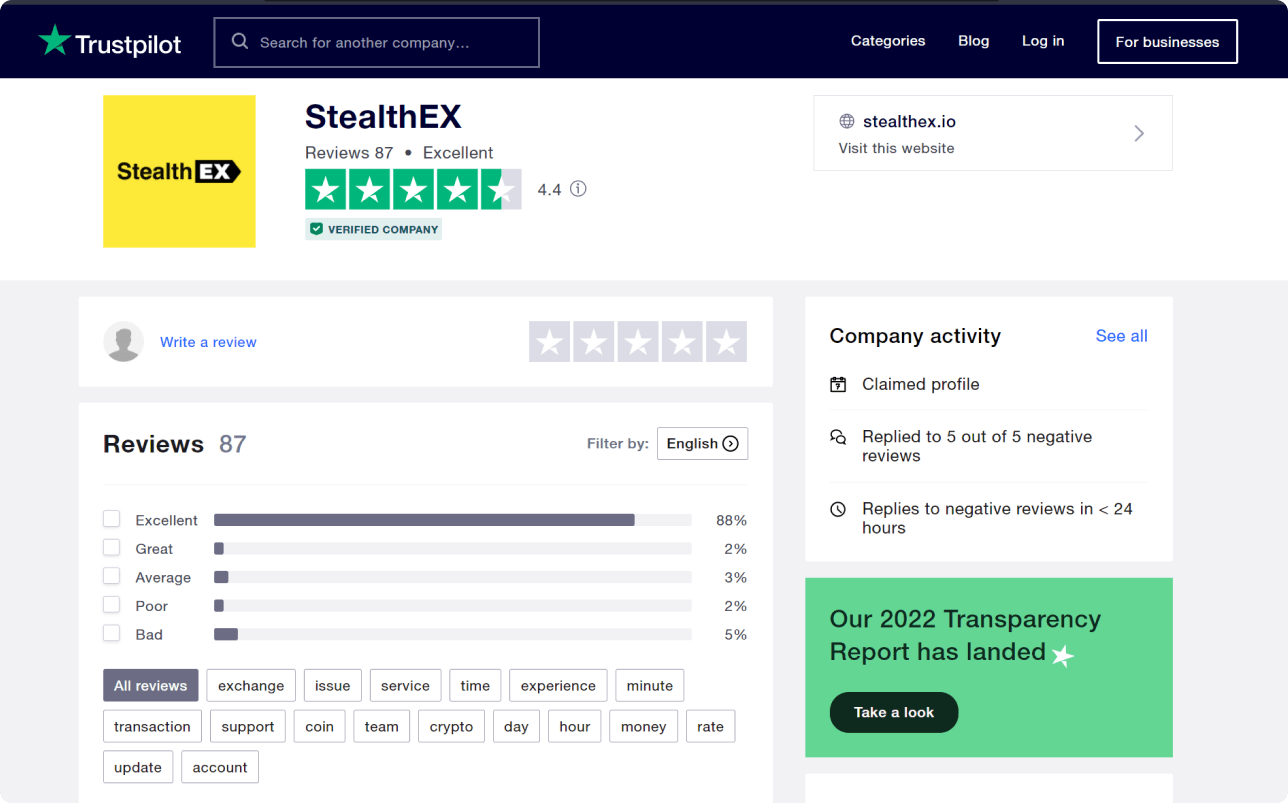Click the rating info icon beside 4.4

pos(578,189)
